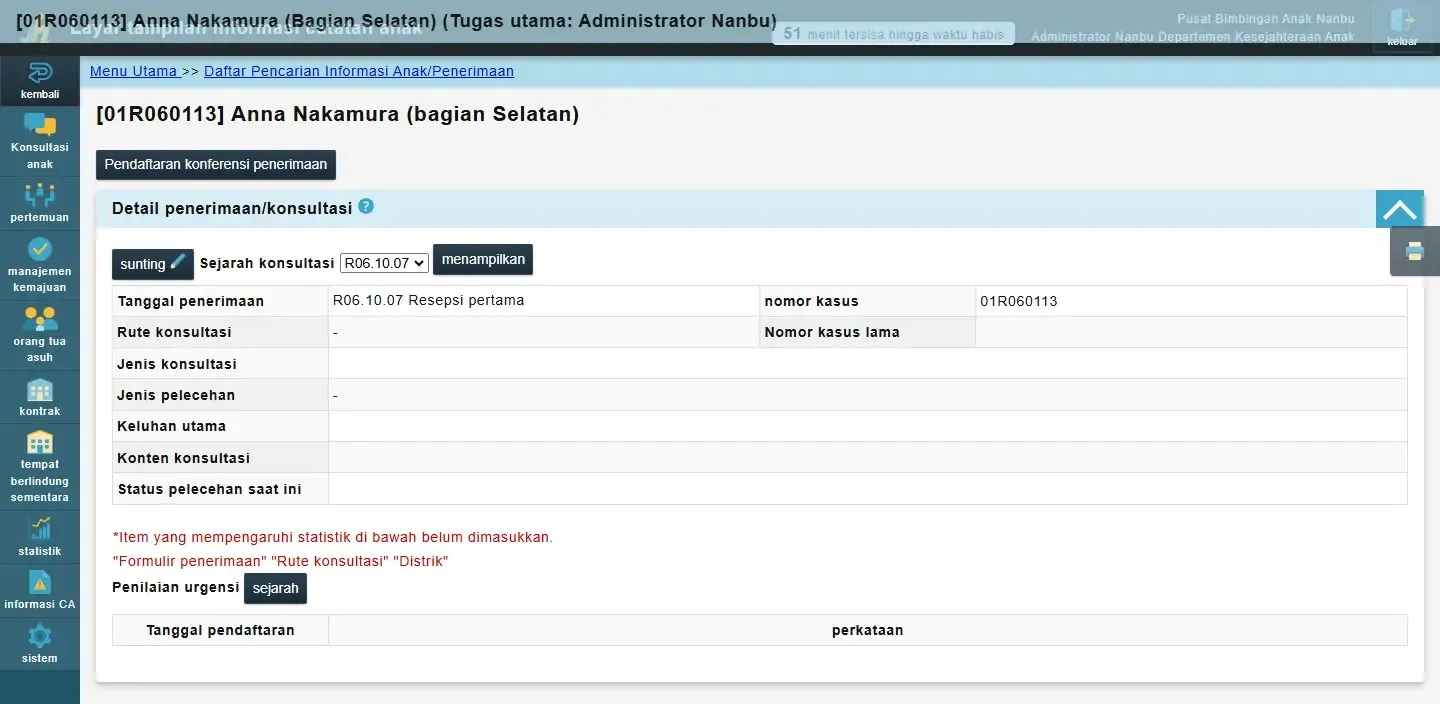Open the statistik chart icon
This screenshot has height=704, width=1440.
40,529
